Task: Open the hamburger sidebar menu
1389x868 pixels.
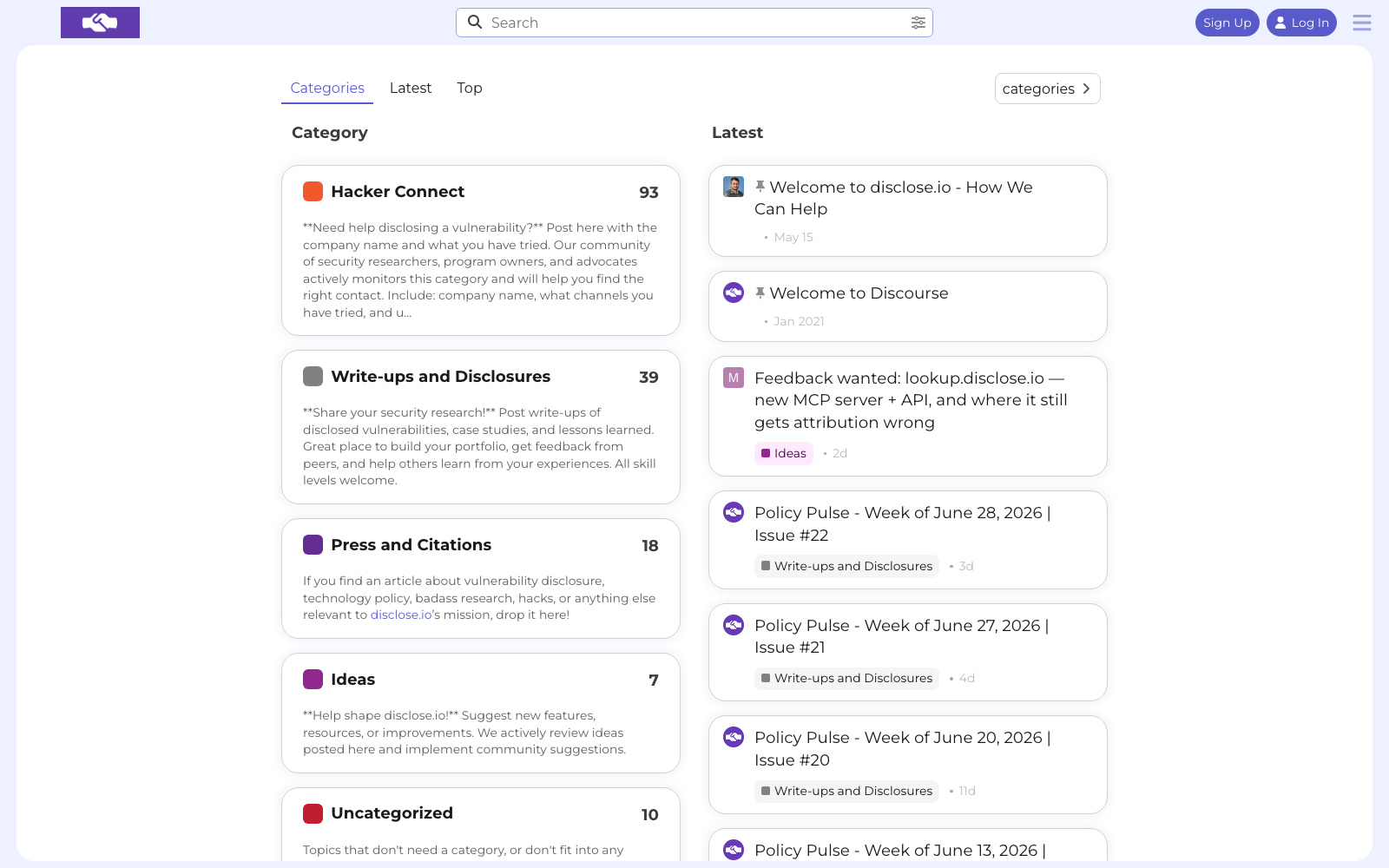Action: [x=1362, y=23]
